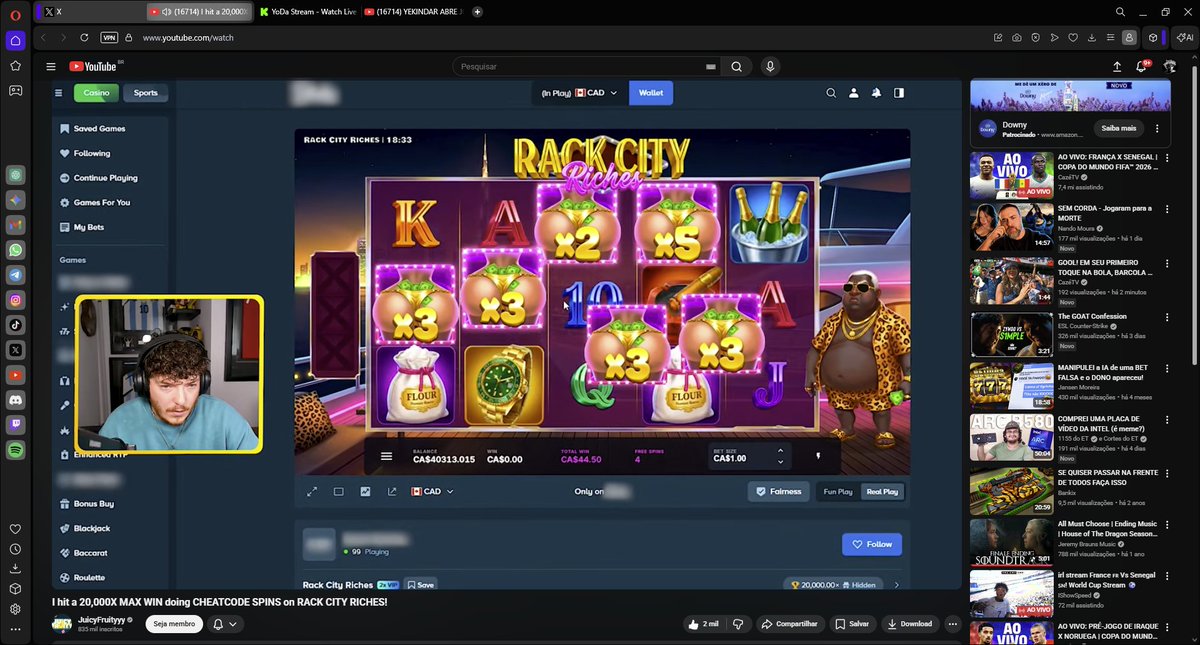The width and height of the screenshot is (1200, 645).
Task: Open the slot game hamburger menu
Action: coord(386,456)
